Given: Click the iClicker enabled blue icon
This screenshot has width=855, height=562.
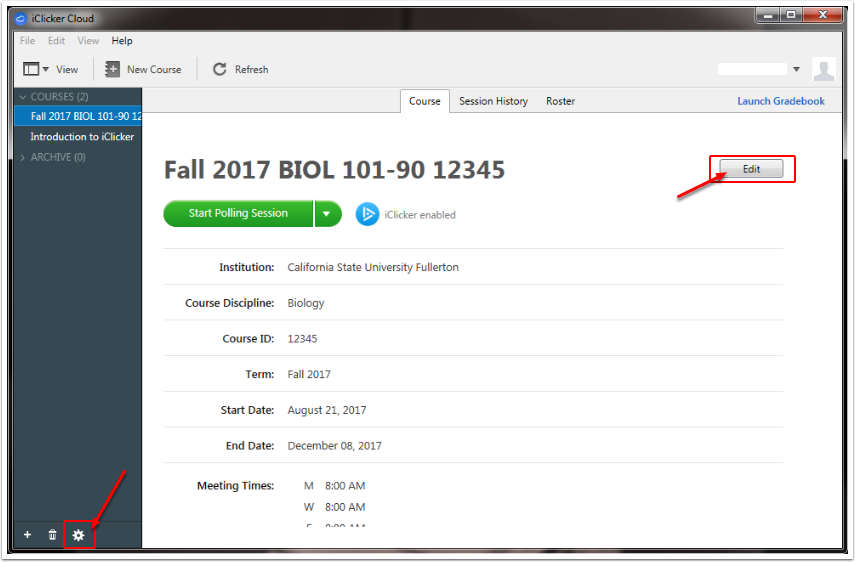Looking at the screenshot, I should click(367, 214).
